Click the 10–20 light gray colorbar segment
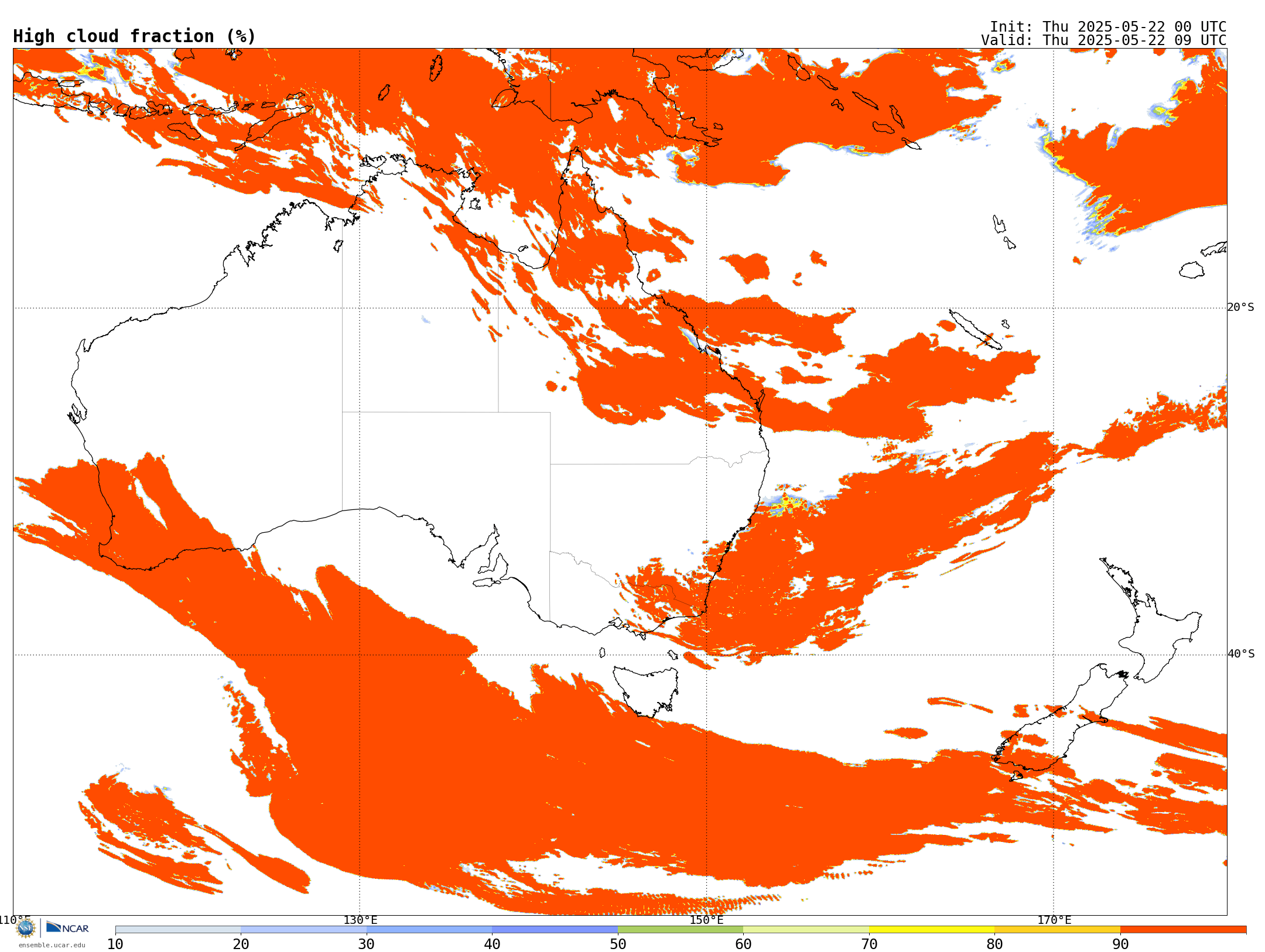Screen dimensions: 1265x952 coord(178,930)
